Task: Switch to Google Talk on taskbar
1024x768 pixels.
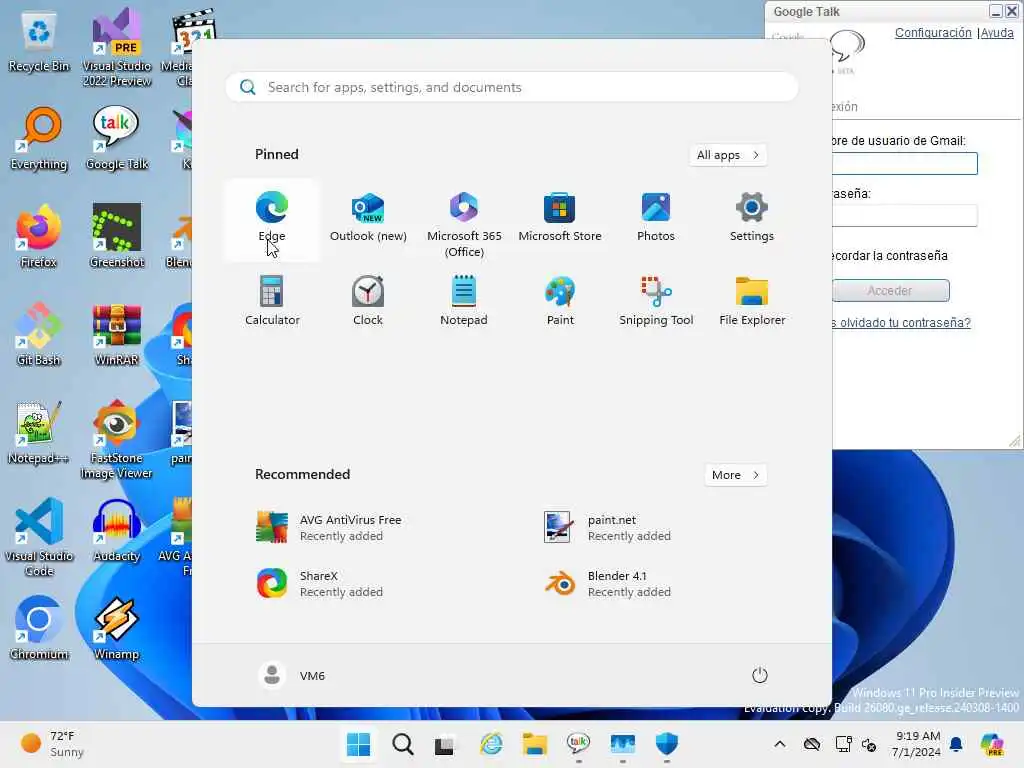Action: click(578, 744)
